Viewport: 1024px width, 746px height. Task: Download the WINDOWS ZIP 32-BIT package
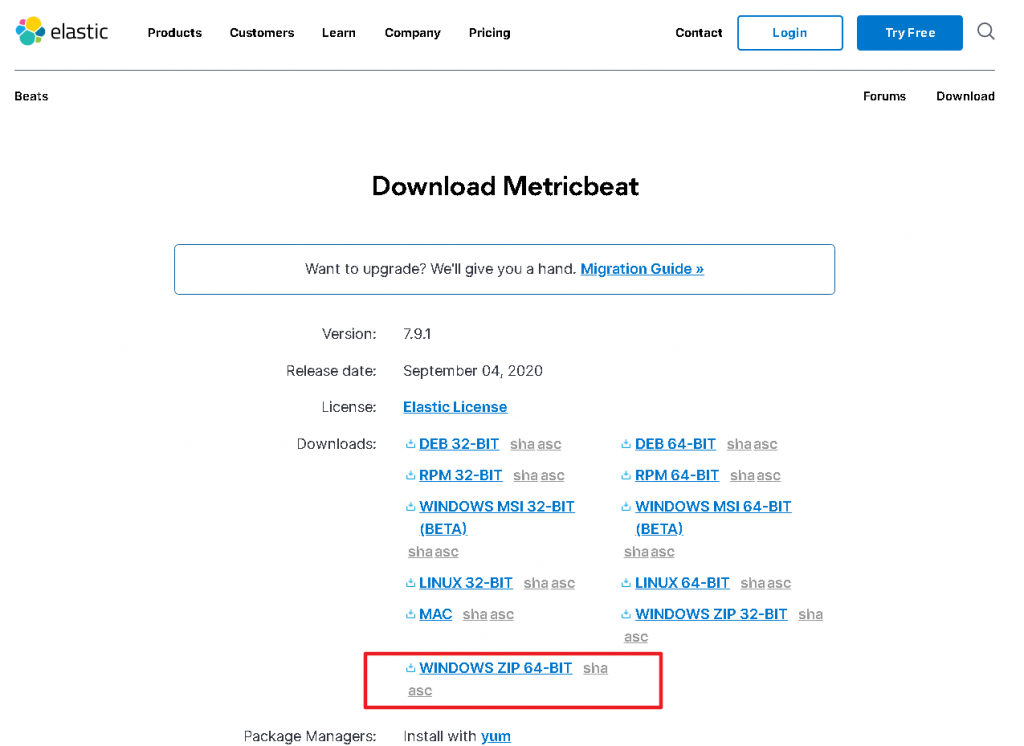click(x=711, y=615)
